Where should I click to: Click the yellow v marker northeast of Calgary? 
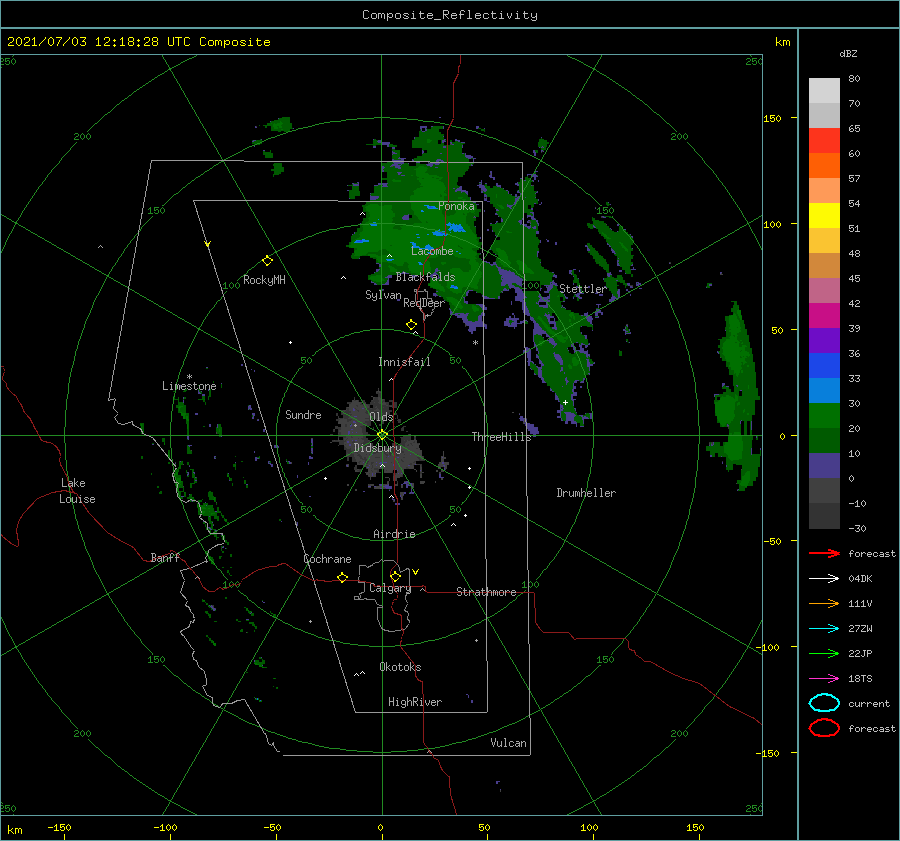pyautogui.click(x=416, y=572)
